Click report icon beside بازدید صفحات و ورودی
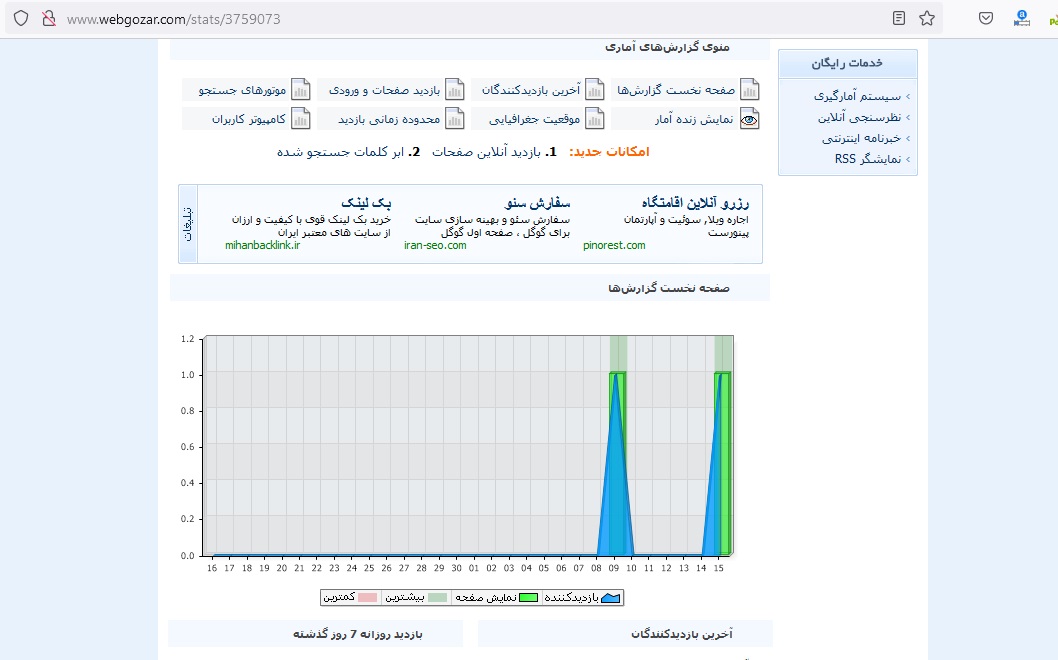Image resolution: width=1058 pixels, height=660 pixels. click(x=455, y=89)
